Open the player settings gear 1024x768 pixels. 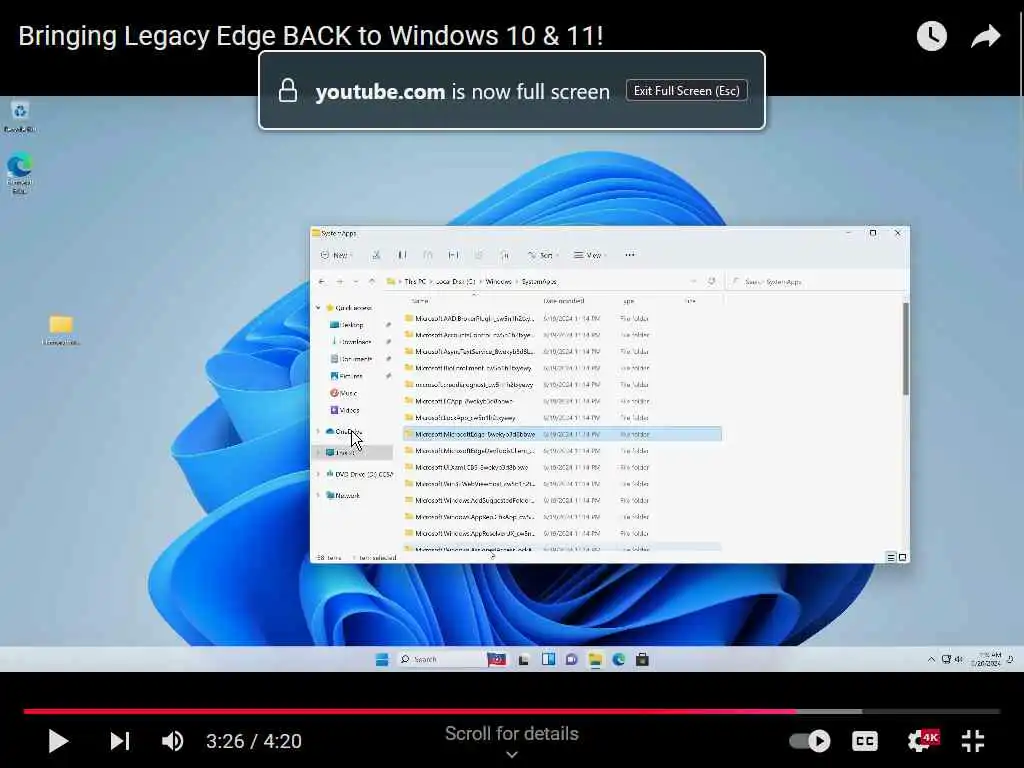tap(922, 741)
